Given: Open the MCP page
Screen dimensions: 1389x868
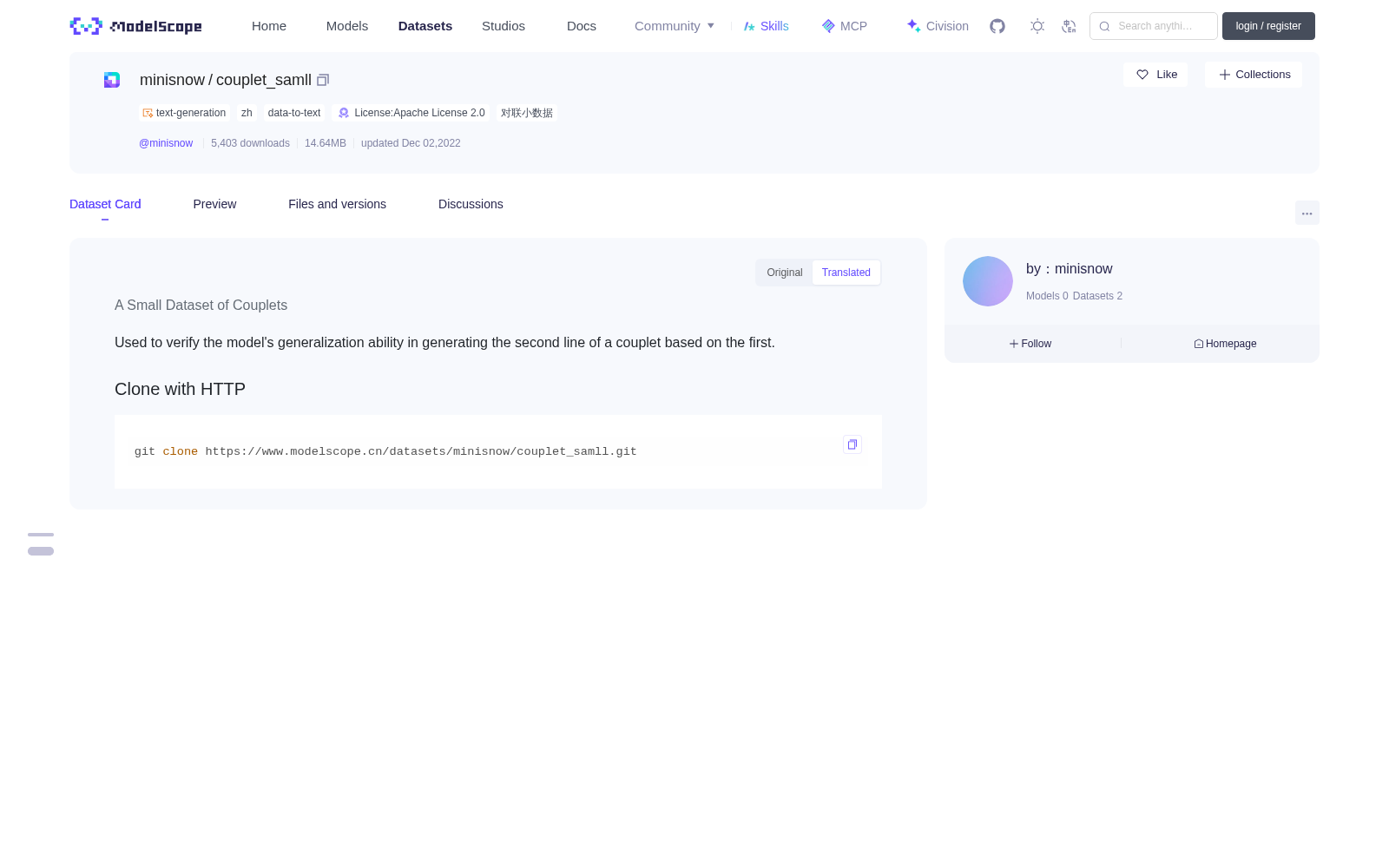Looking at the screenshot, I should [x=845, y=26].
